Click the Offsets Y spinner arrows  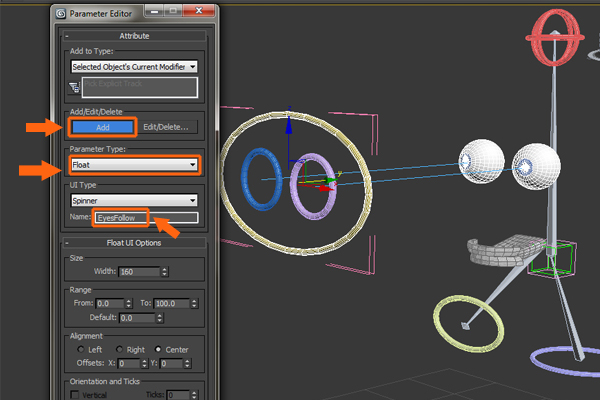(187, 364)
